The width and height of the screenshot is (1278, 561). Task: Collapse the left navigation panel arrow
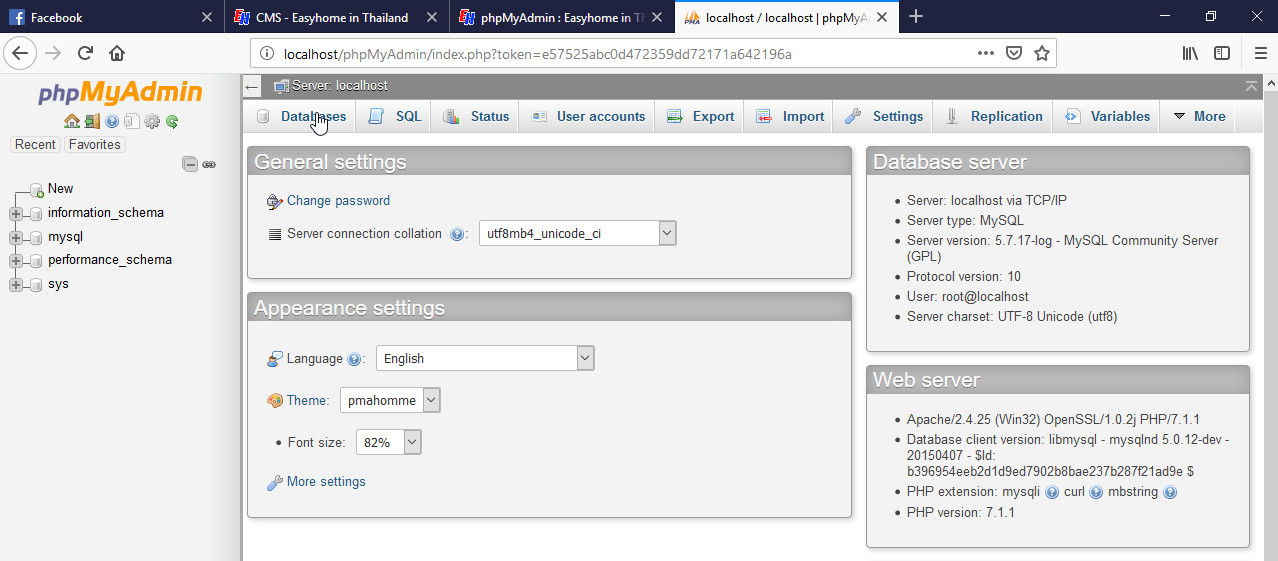click(253, 87)
